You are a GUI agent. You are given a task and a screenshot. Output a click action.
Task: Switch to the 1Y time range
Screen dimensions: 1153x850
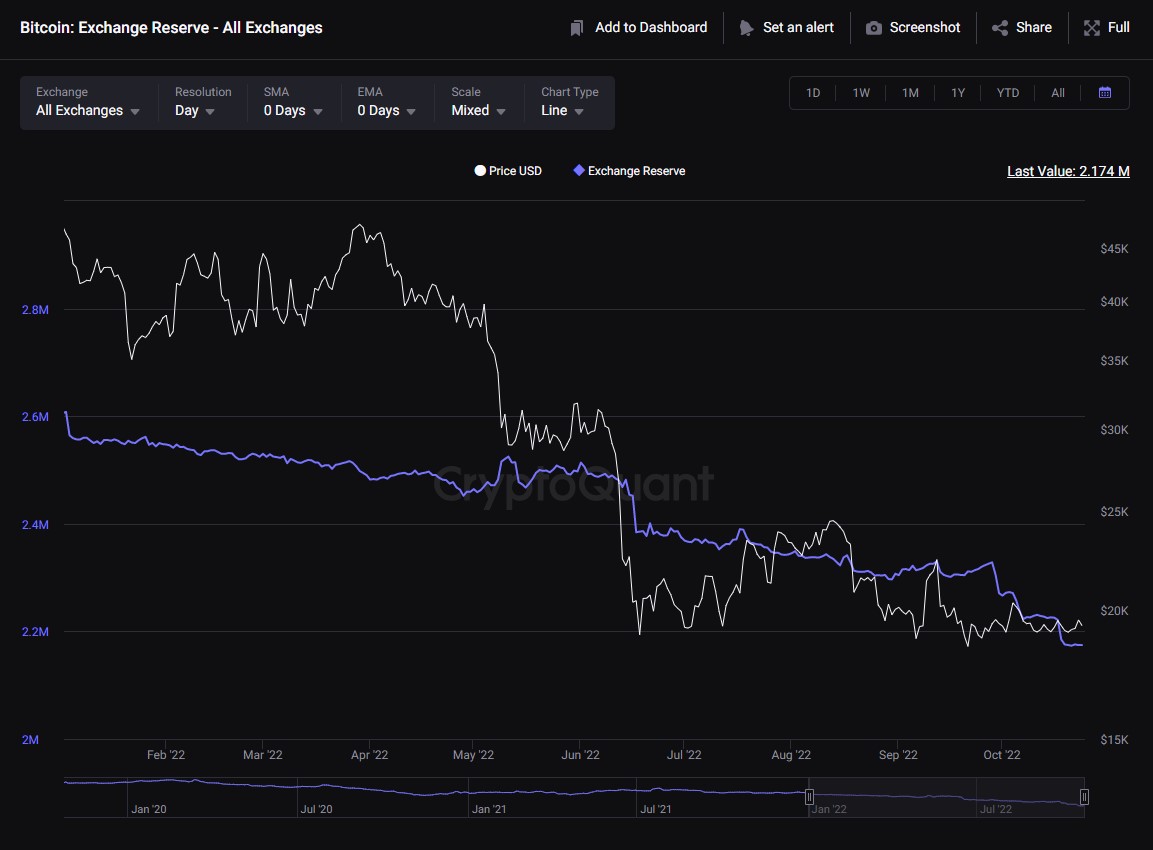[x=958, y=92]
